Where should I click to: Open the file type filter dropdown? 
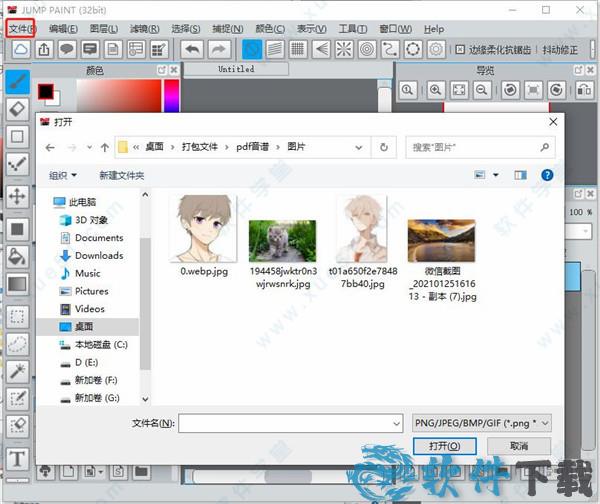click(x=481, y=423)
